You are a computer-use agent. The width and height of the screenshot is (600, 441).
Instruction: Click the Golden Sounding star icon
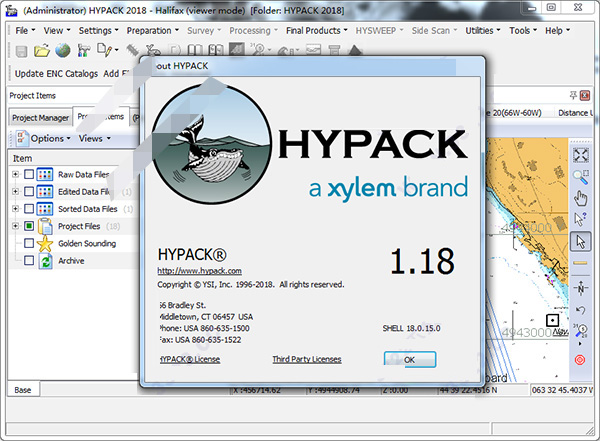click(x=45, y=243)
